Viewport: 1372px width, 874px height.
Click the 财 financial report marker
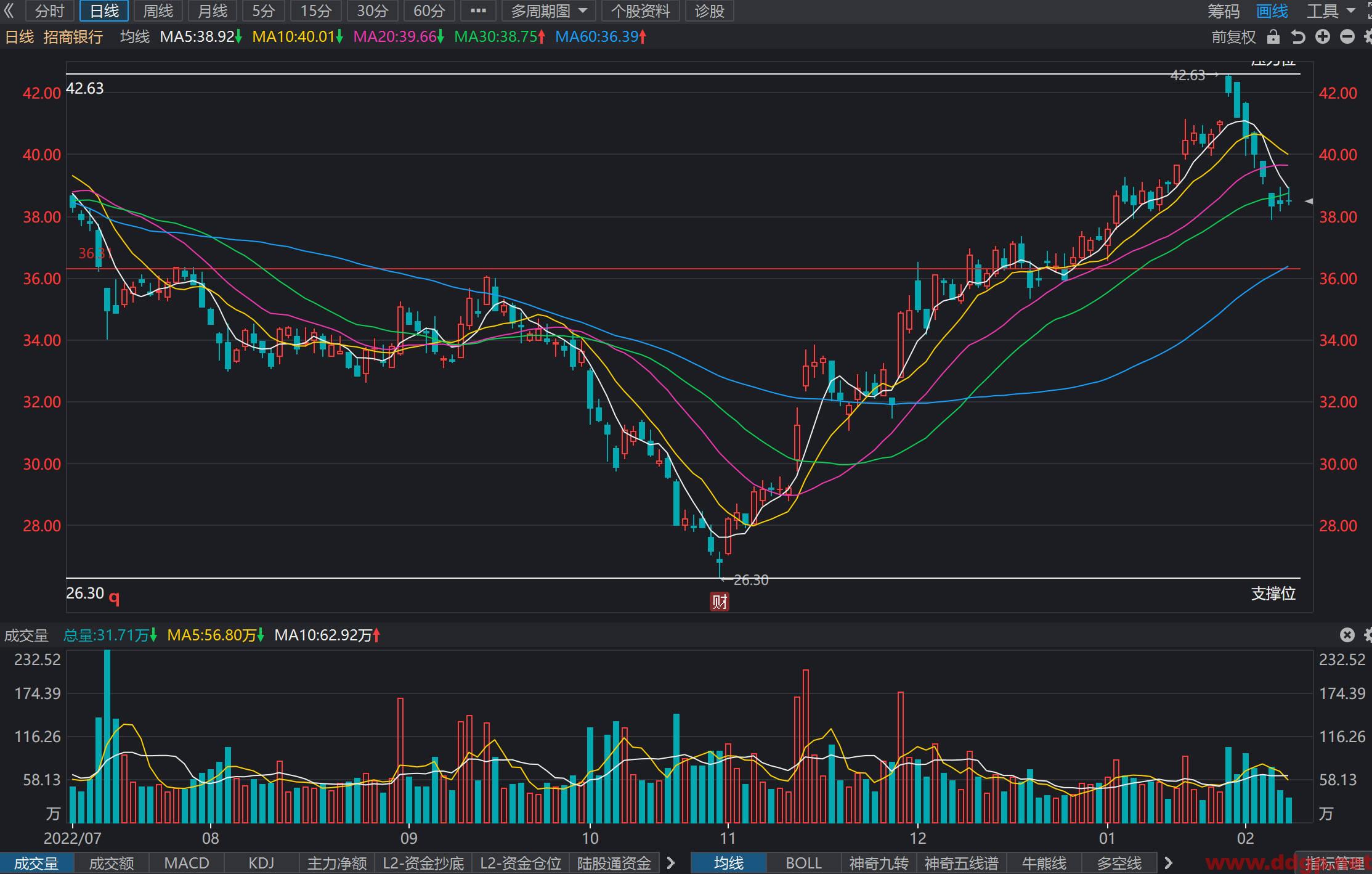pos(720,602)
